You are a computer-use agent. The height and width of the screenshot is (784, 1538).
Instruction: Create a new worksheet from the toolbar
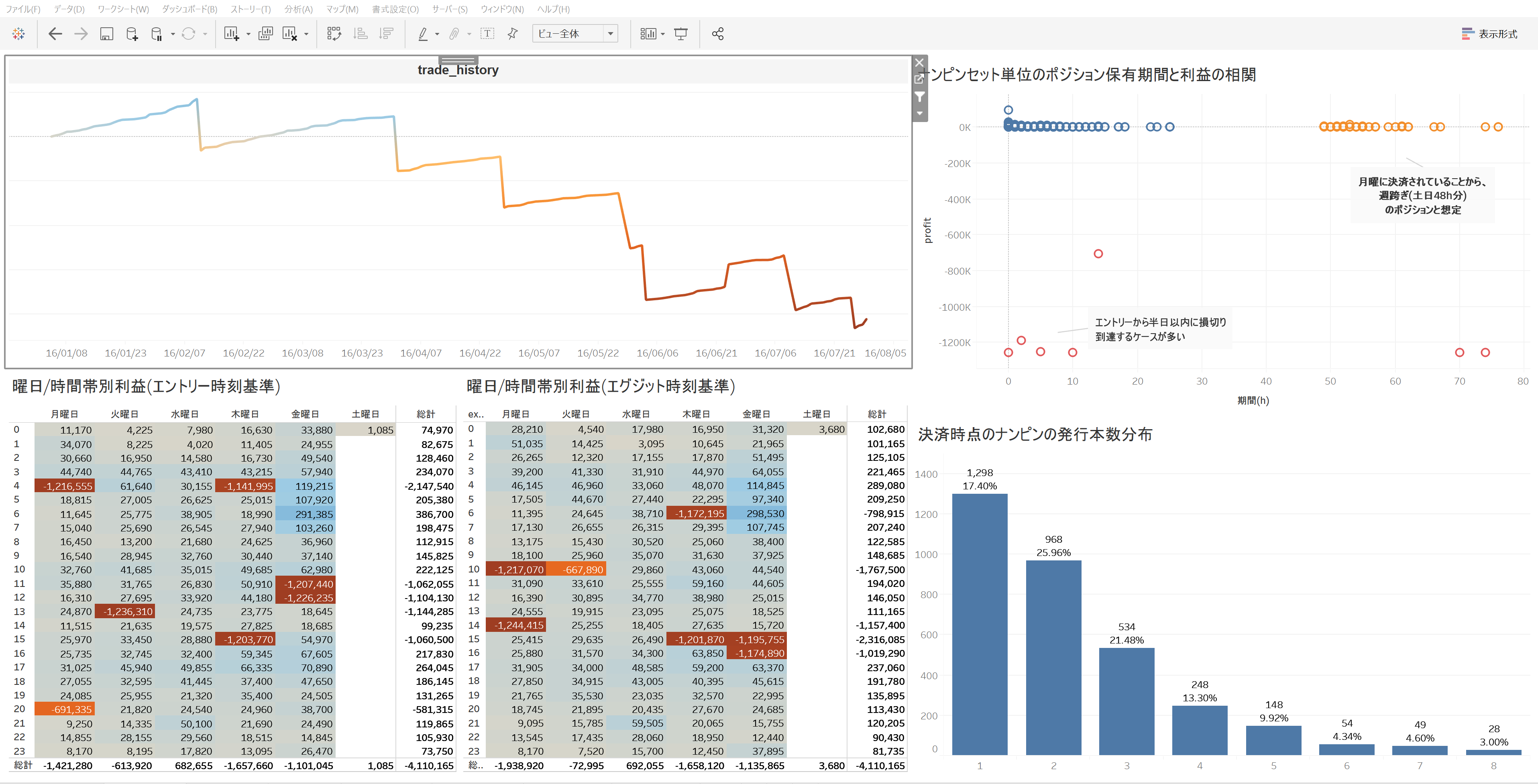[231, 34]
